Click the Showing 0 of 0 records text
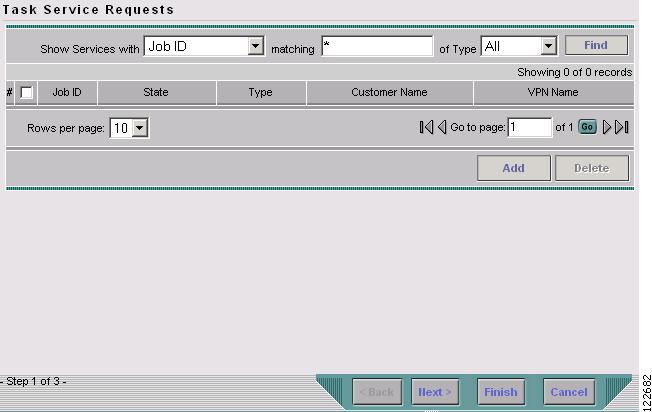The width and height of the screenshot is (652, 412). pyautogui.click(x=574, y=72)
